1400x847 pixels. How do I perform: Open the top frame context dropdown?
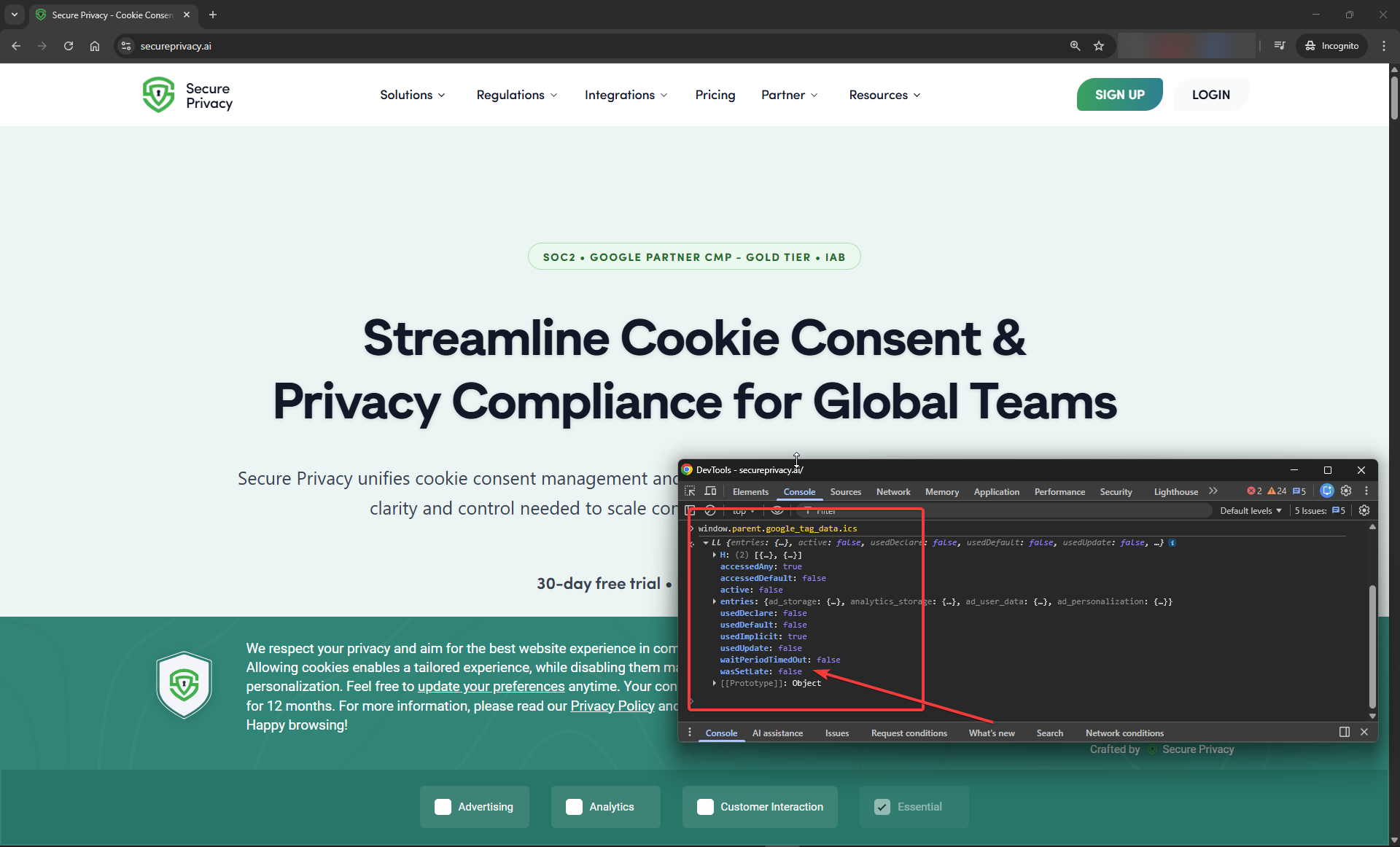pos(742,510)
